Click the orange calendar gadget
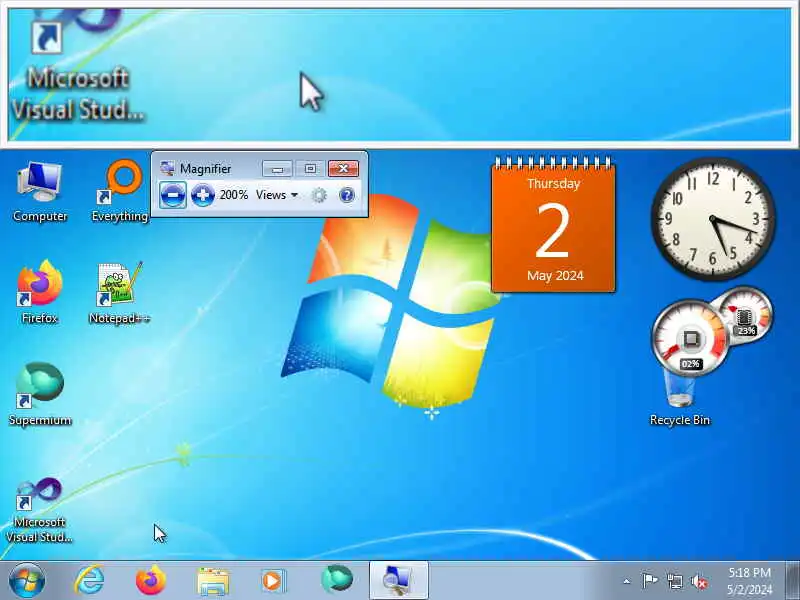Viewport: 800px width, 600px height. [x=553, y=224]
